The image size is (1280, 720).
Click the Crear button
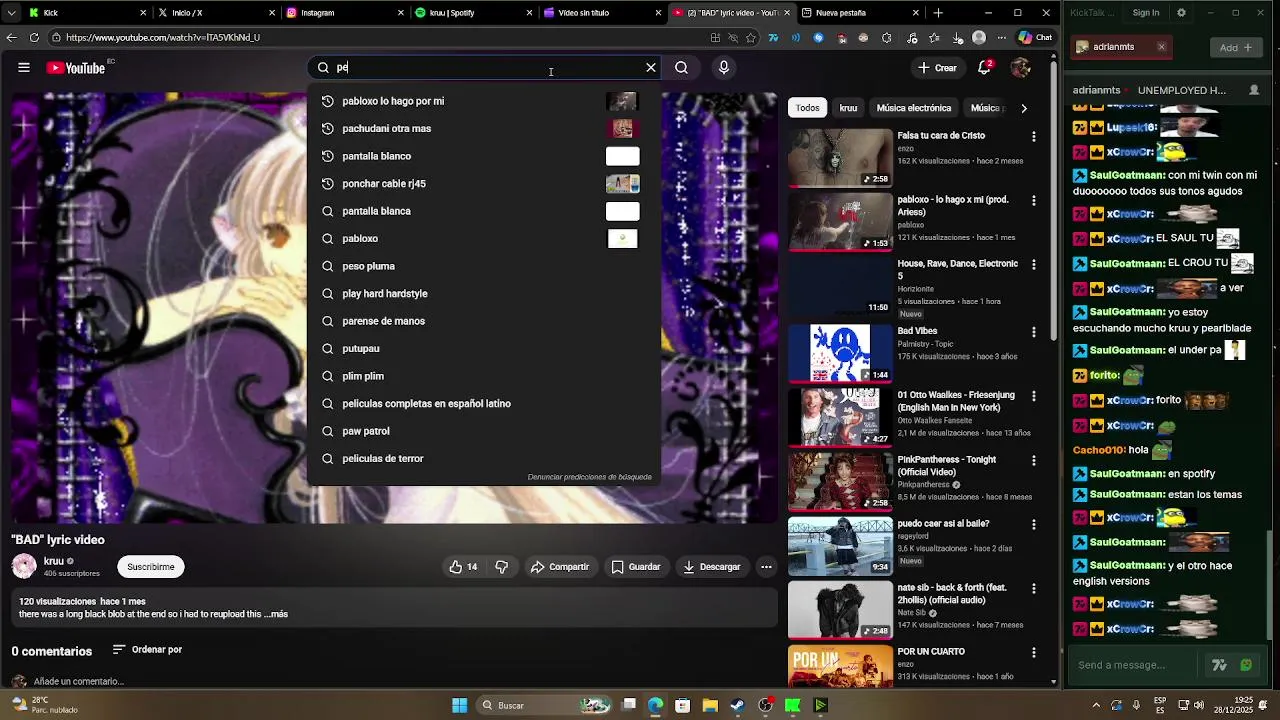[937, 68]
